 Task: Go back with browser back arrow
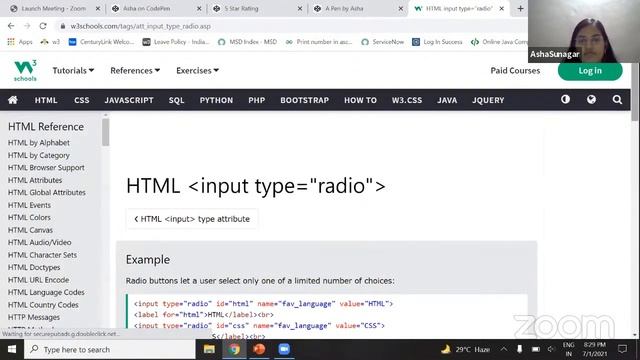coord(11,26)
